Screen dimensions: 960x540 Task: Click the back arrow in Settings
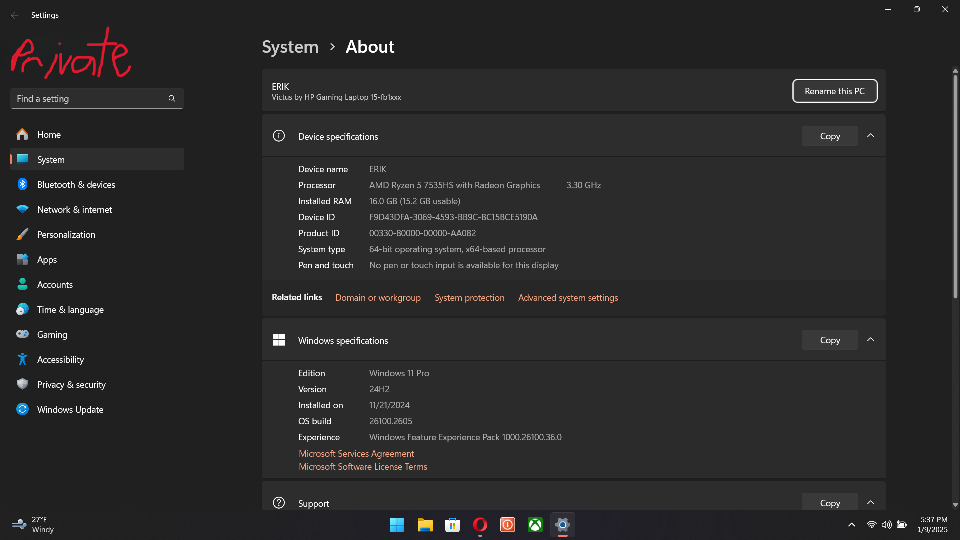click(x=15, y=15)
